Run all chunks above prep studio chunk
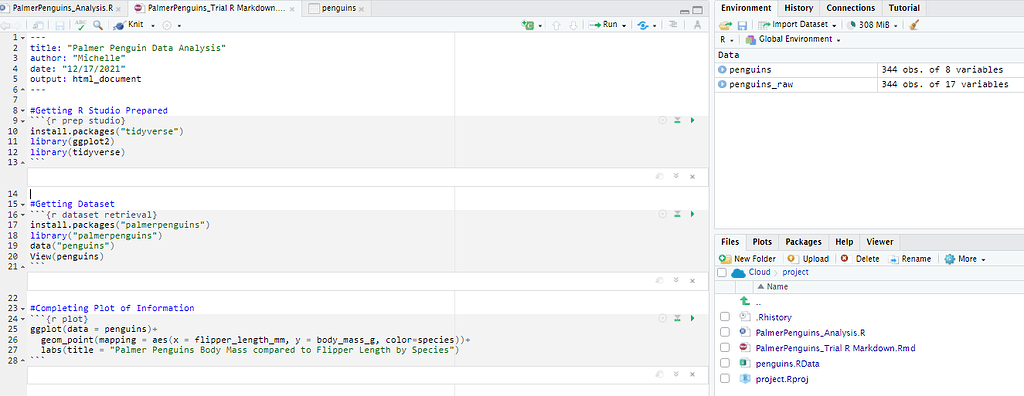 click(x=677, y=120)
